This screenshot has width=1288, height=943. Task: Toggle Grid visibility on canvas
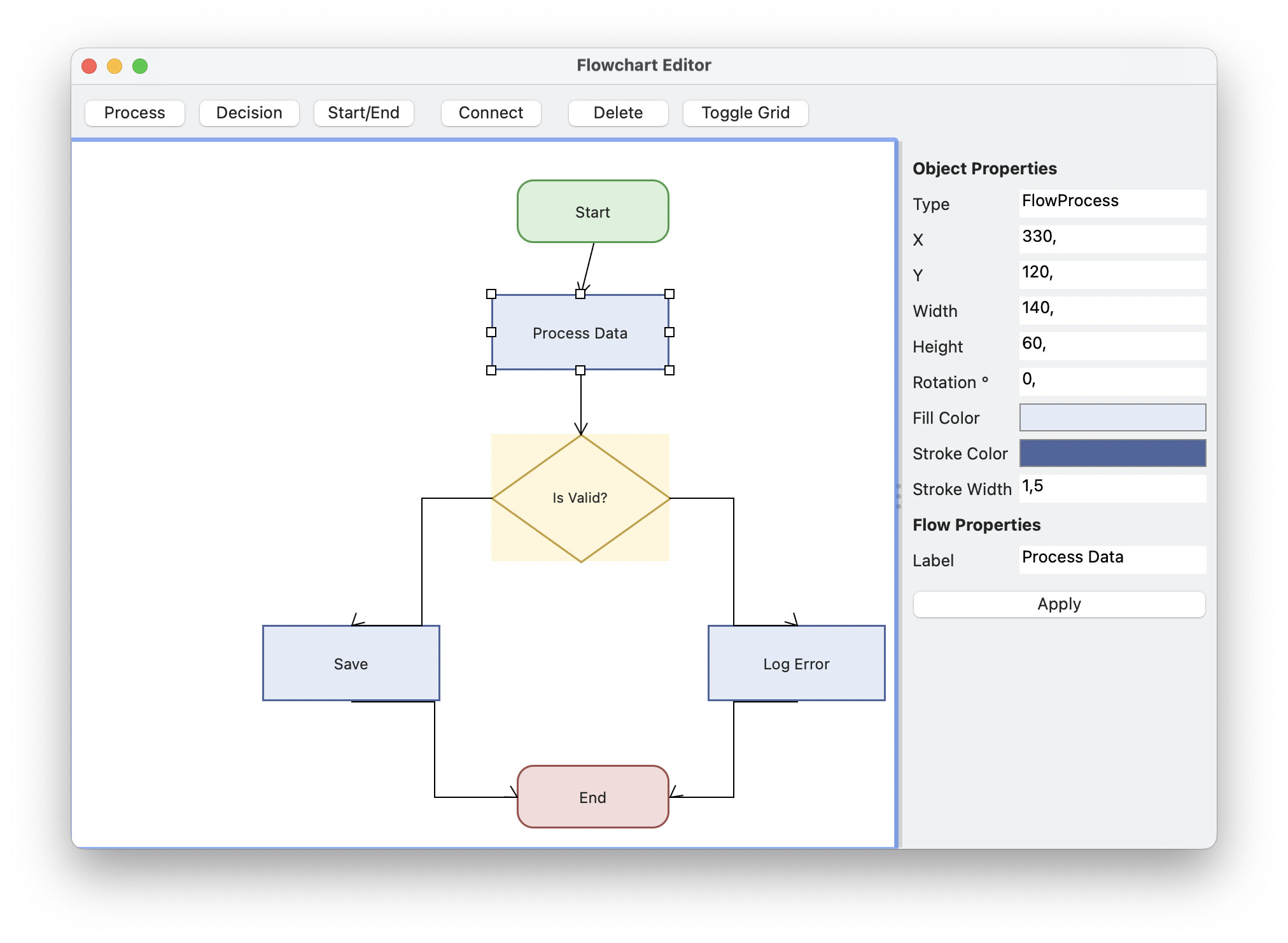(745, 113)
